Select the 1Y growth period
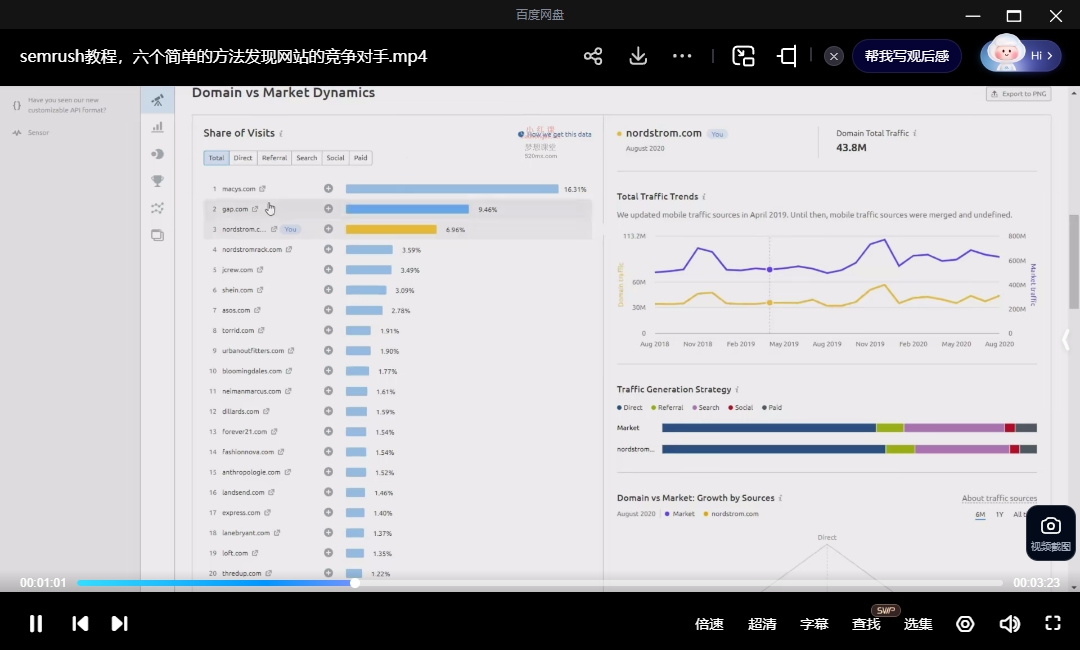Viewport: 1080px width, 650px height. point(999,514)
